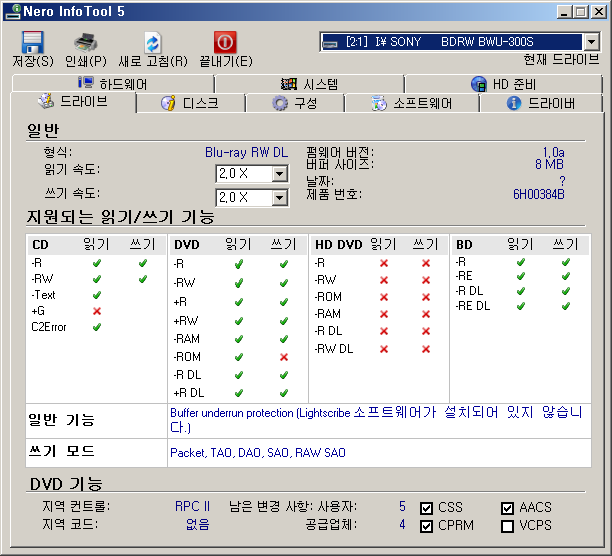Viewport: 612px width, 556px height.
Task: Toggle the CSS checkbox
Action: click(x=426, y=508)
